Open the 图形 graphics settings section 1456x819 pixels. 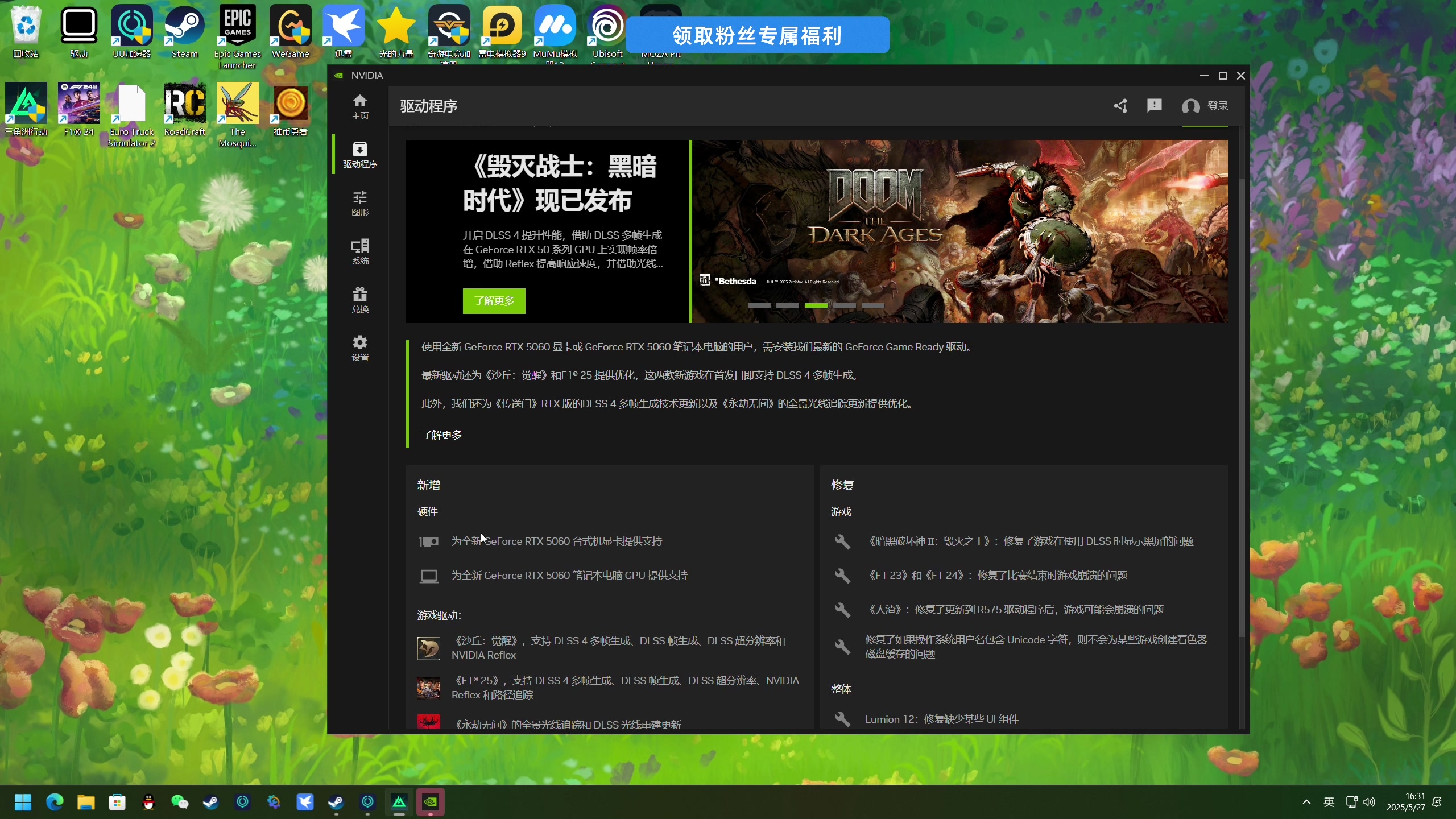359,204
